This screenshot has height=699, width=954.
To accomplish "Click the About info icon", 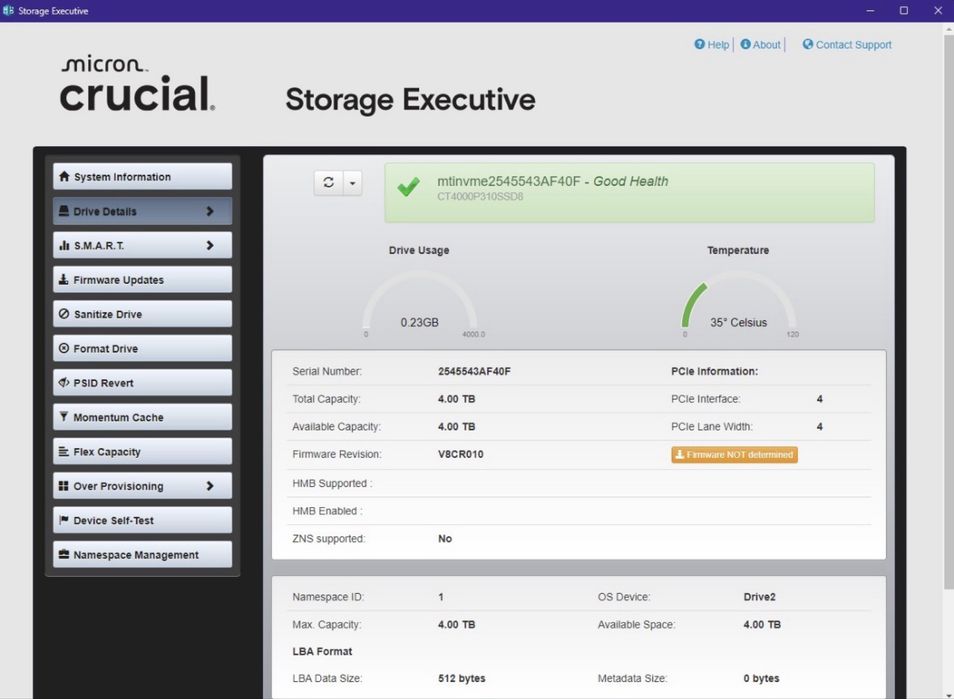I will point(745,44).
